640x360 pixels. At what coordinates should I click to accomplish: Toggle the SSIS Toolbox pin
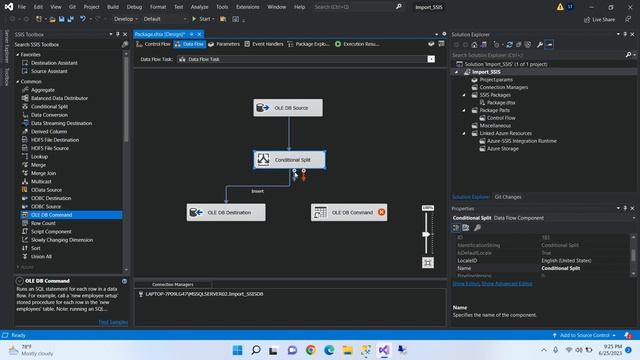point(118,34)
